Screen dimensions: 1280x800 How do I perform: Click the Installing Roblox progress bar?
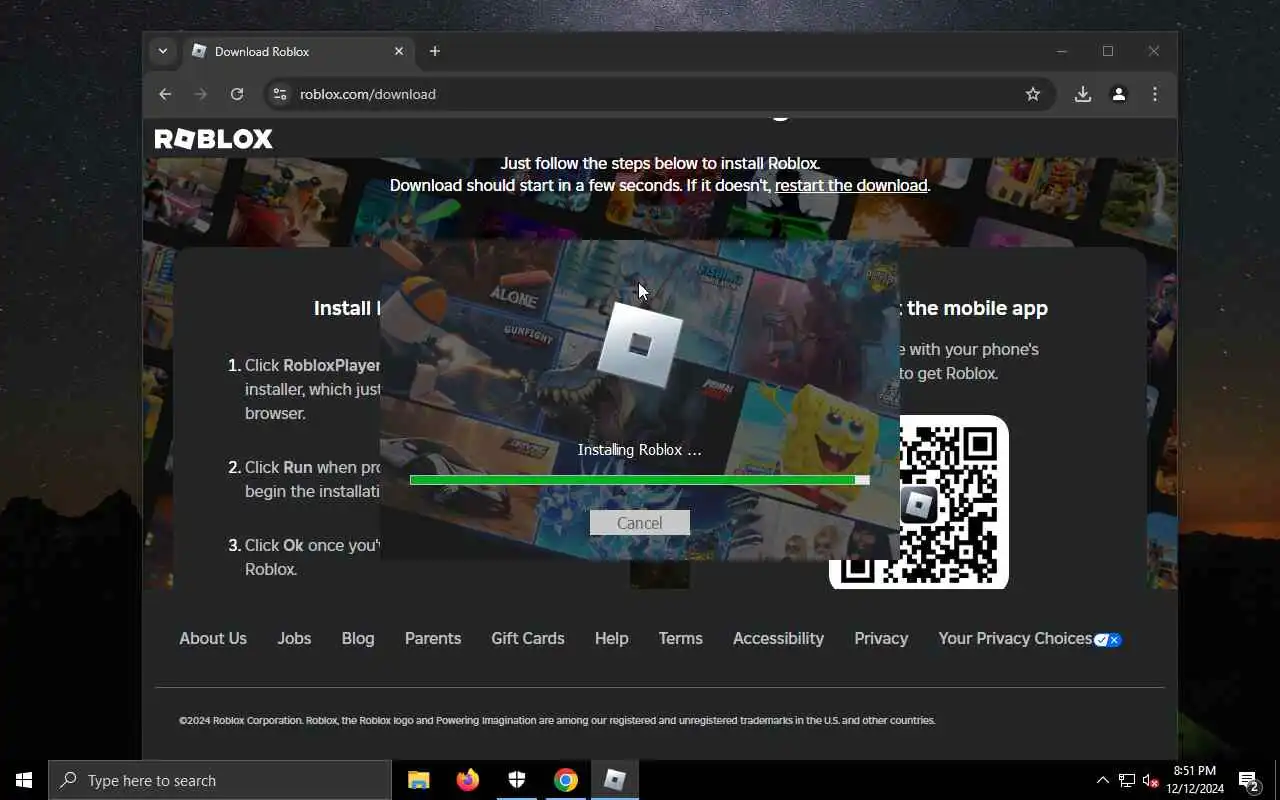click(639, 480)
